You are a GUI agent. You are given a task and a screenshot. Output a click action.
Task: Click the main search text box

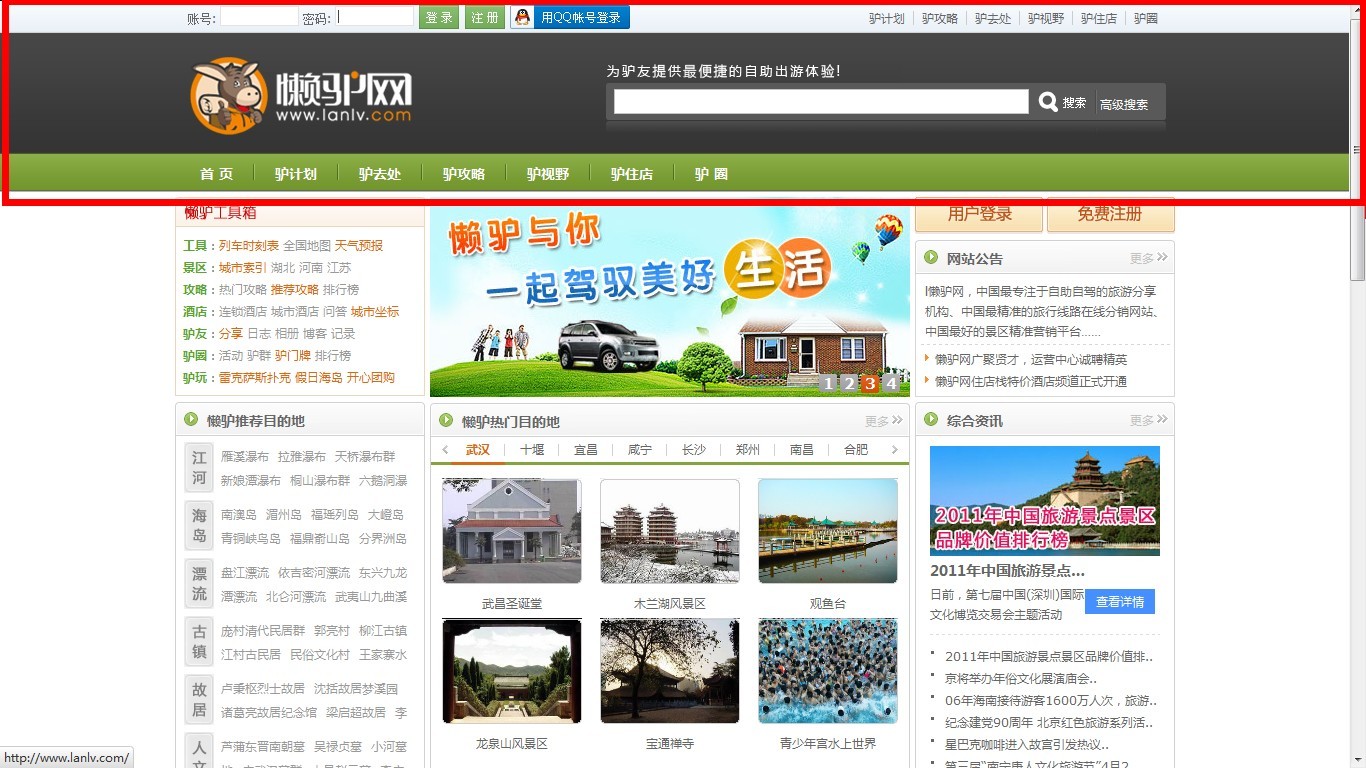pos(821,102)
